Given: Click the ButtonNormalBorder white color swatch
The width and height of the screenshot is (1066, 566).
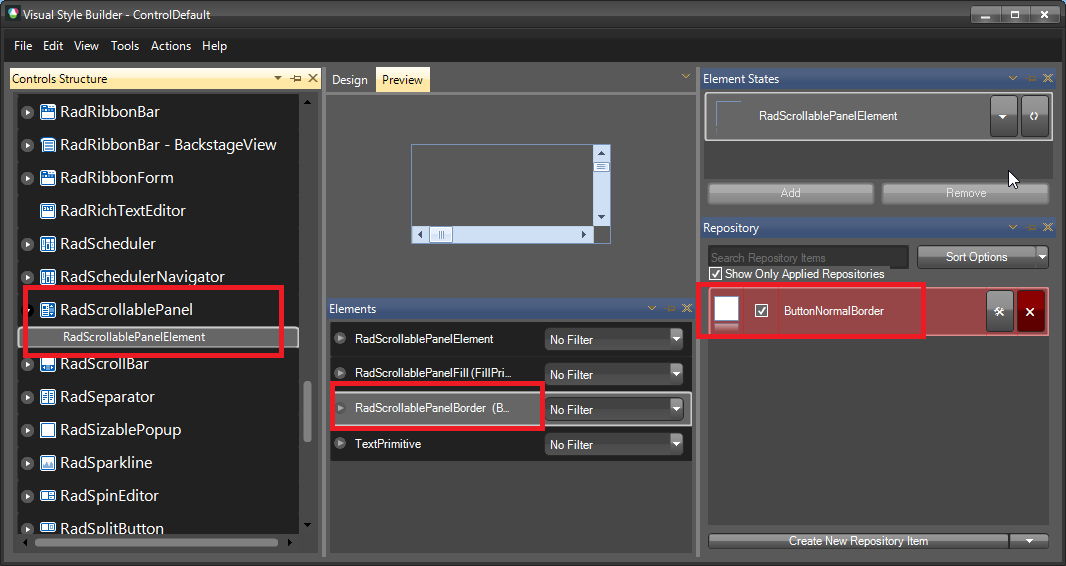Looking at the screenshot, I should point(726,308).
